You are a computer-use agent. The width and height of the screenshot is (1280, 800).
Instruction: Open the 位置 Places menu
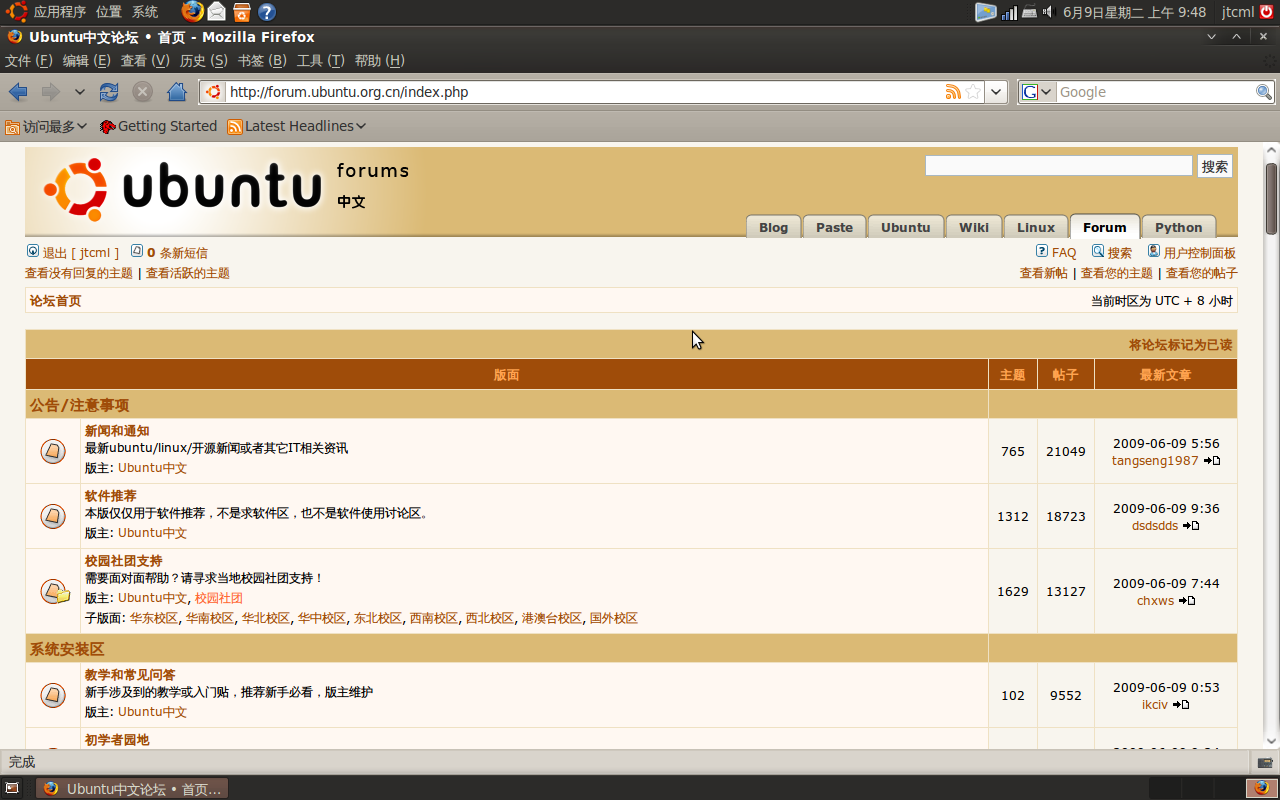pos(109,12)
